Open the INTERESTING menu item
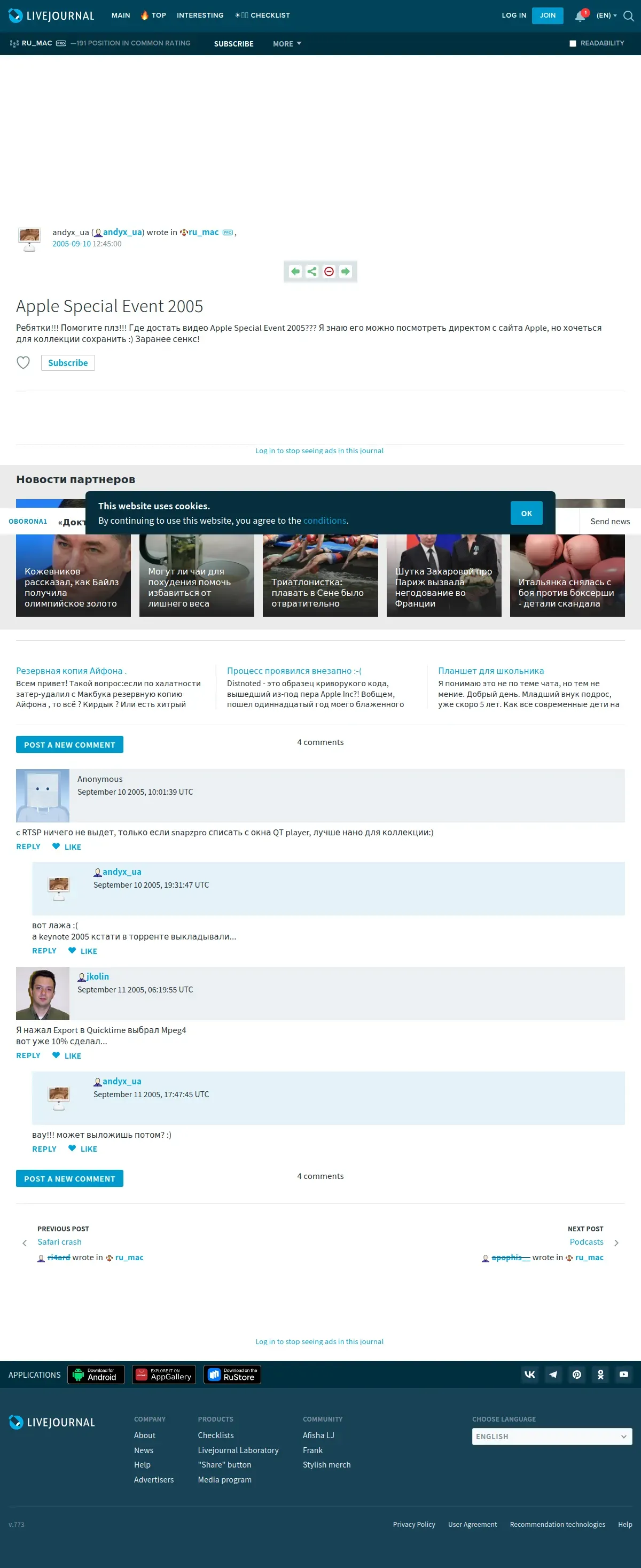The height and width of the screenshot is (1568, 641). 200,16
